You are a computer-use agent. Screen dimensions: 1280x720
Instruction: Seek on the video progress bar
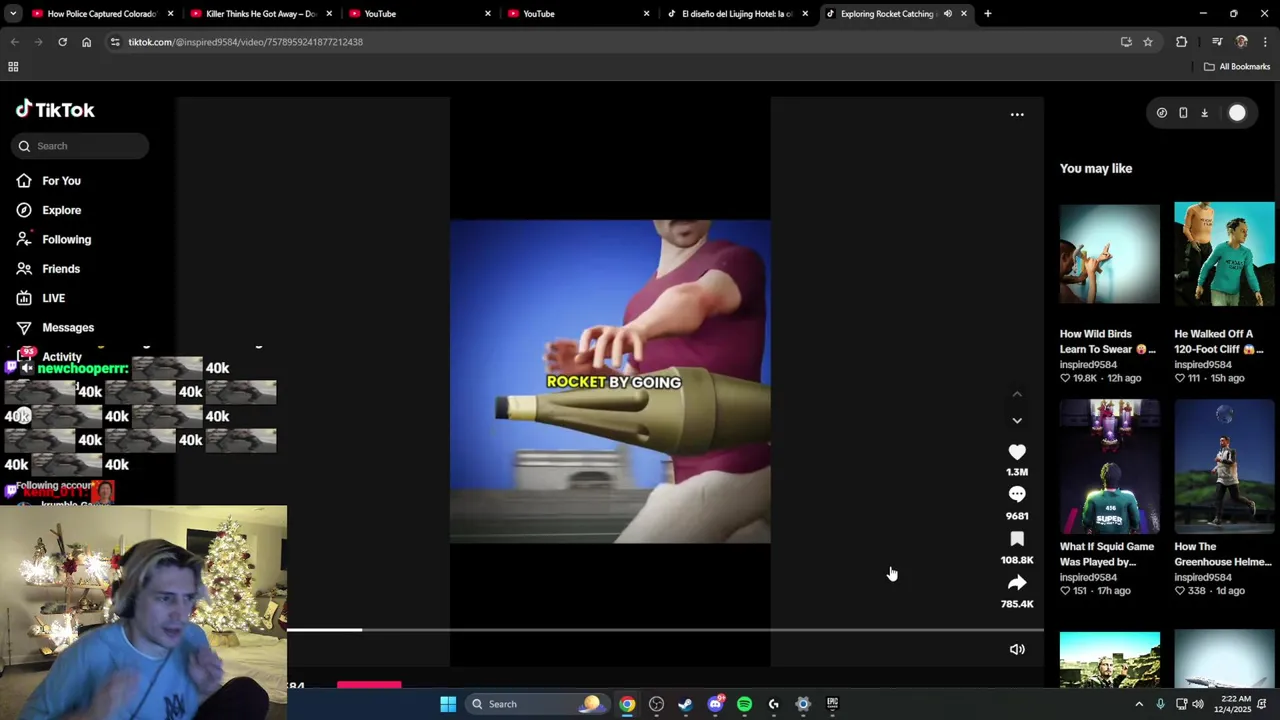pos(665,630)
